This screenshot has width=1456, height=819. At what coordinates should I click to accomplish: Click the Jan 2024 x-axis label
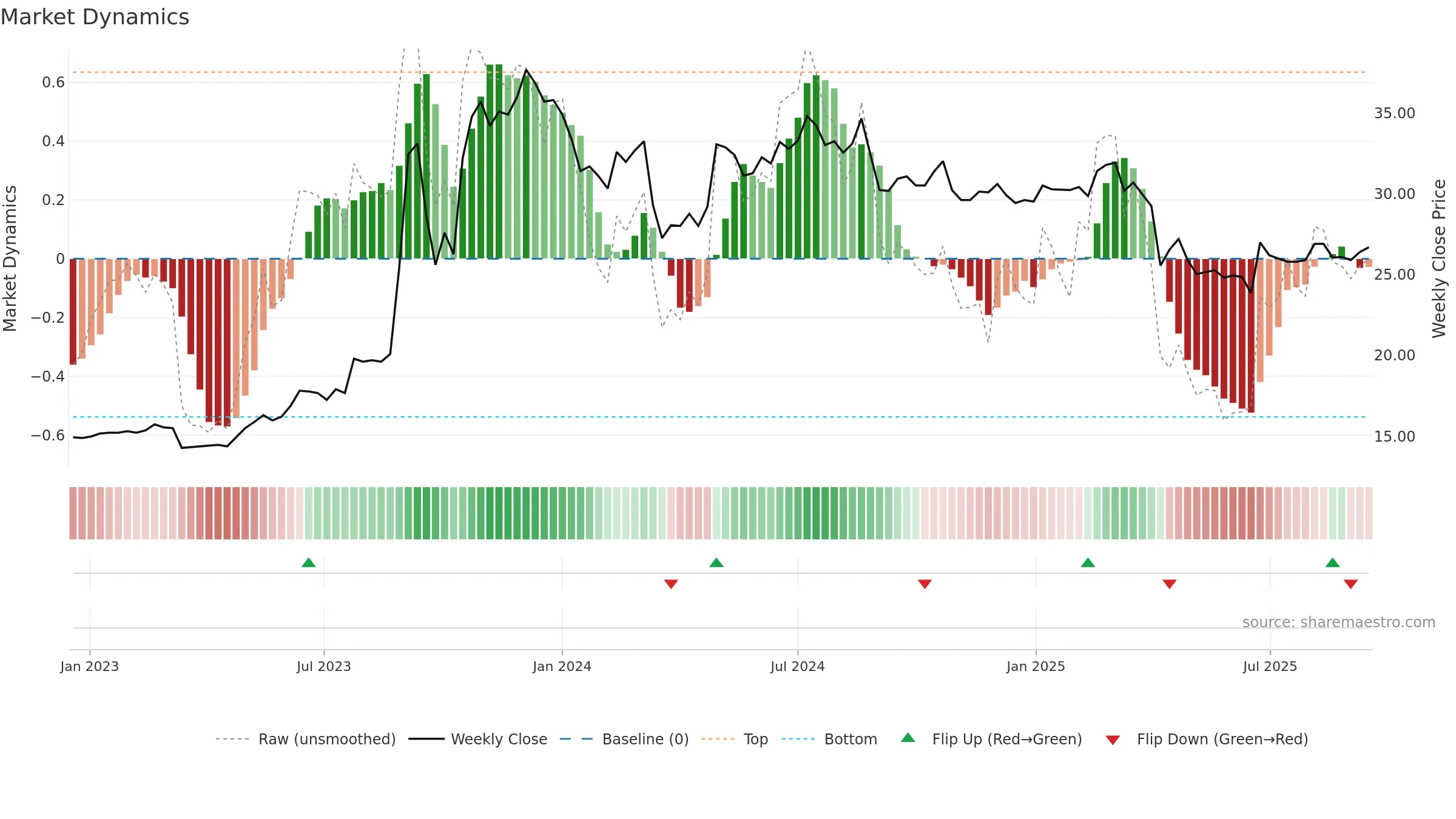pos(562,666)
